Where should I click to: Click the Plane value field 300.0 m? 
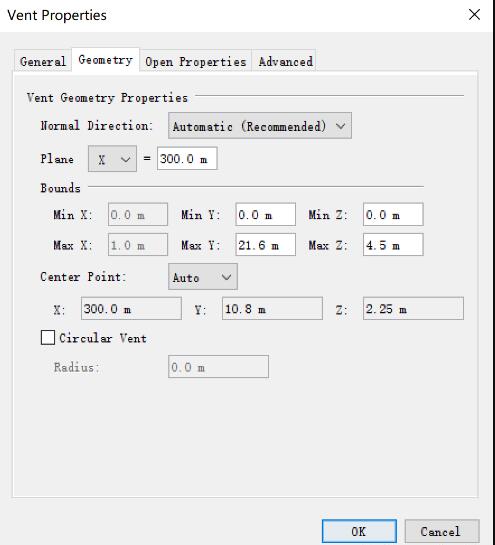(187, 158)
